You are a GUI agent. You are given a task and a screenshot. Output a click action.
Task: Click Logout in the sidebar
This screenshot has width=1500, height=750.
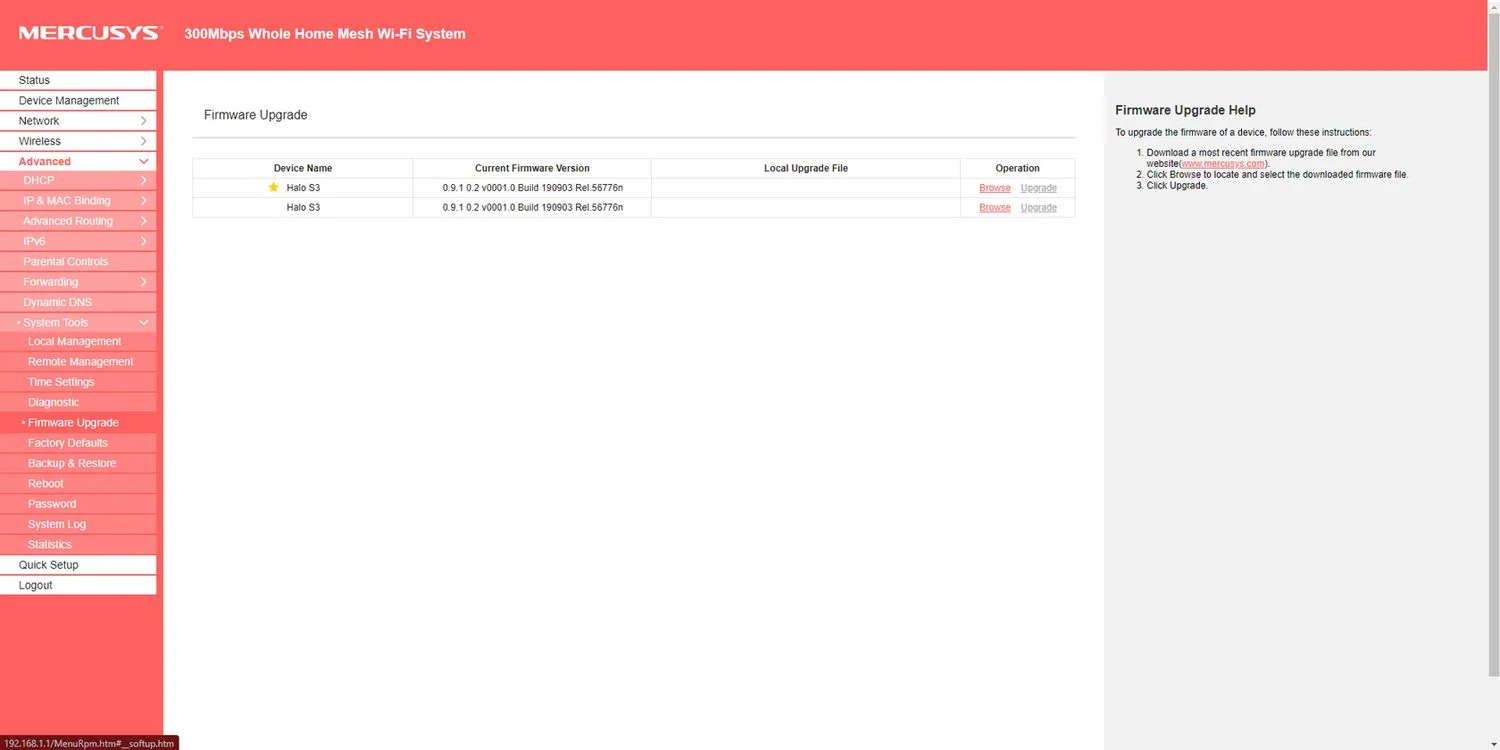pyautogui.click(x=78, y=585)
